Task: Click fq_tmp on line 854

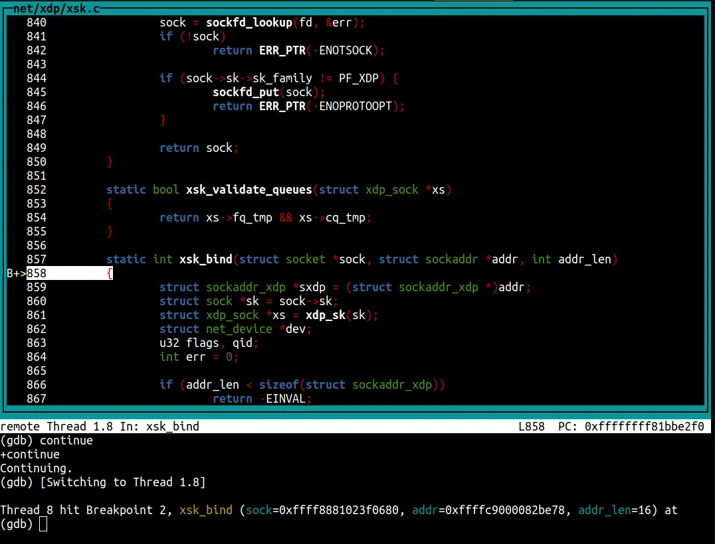Action: click(x=252, y=218)
